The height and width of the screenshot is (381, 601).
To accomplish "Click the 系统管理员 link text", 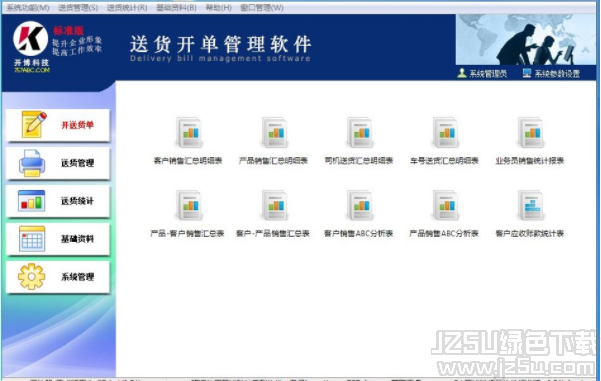I will coord(488,74).
